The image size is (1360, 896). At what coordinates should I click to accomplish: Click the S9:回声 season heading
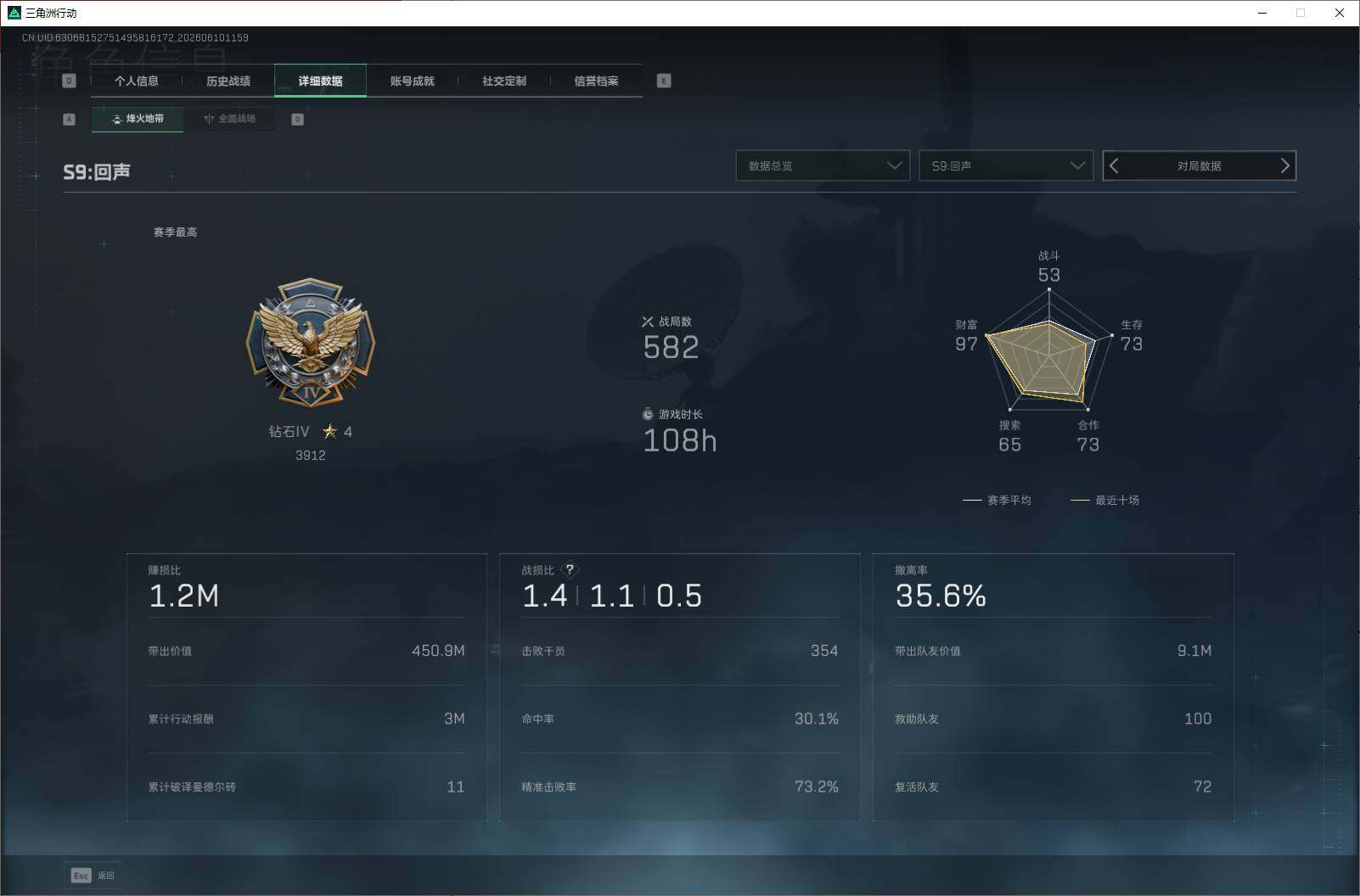pyautogui.click(x=97, y=171)
